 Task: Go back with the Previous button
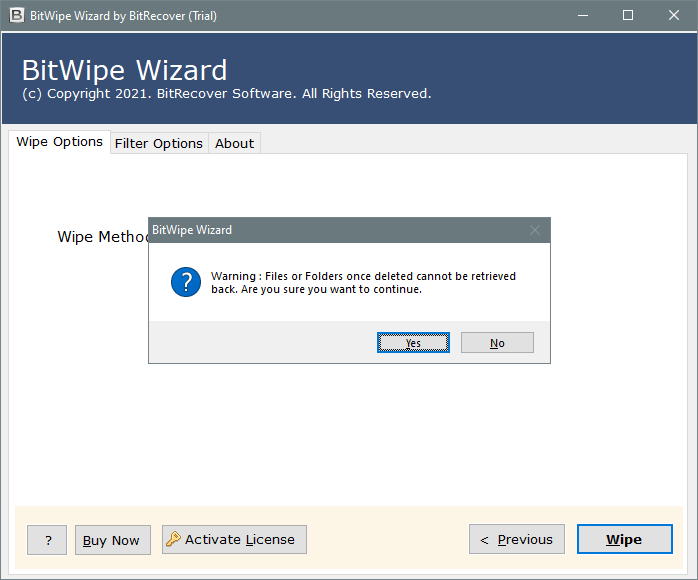[x=517, y=539]
